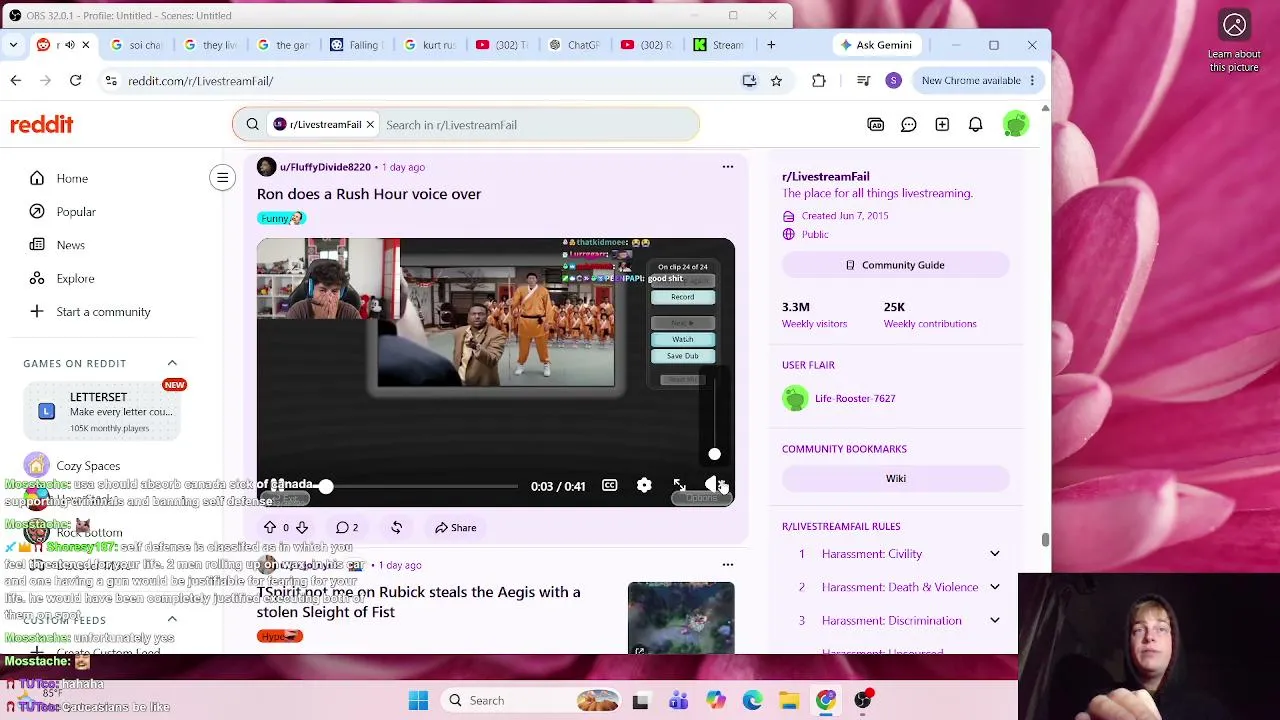Open Windows Start menu
Screen dimensions: 1280x720
[x=418, y=701]
